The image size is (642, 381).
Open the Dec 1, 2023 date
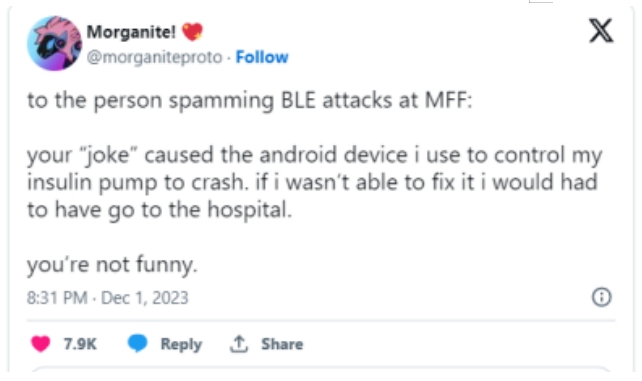(x=145, y=298)
